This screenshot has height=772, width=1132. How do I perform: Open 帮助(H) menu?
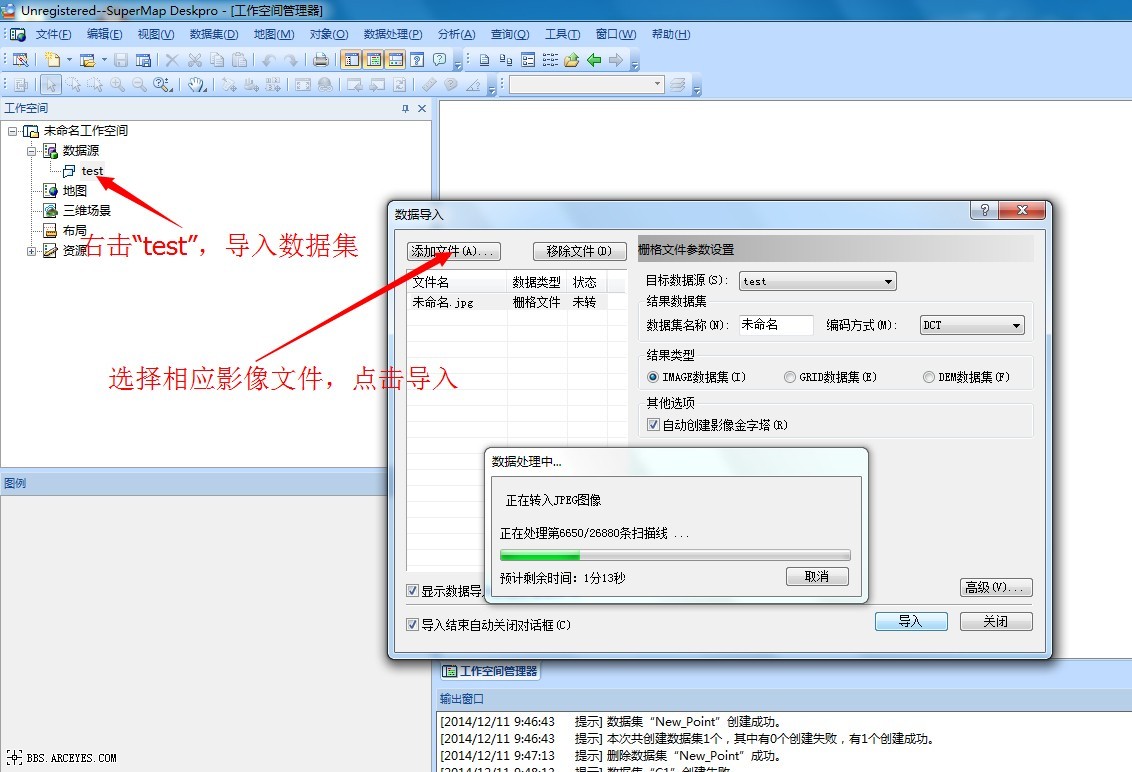click(x=671, y=34)
